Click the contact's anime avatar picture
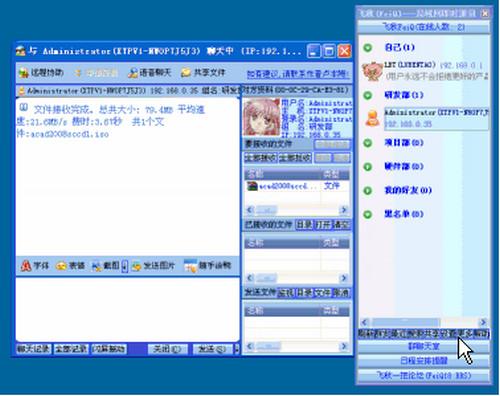The height and width of the screenshot is (396, 500). (261, 118)
